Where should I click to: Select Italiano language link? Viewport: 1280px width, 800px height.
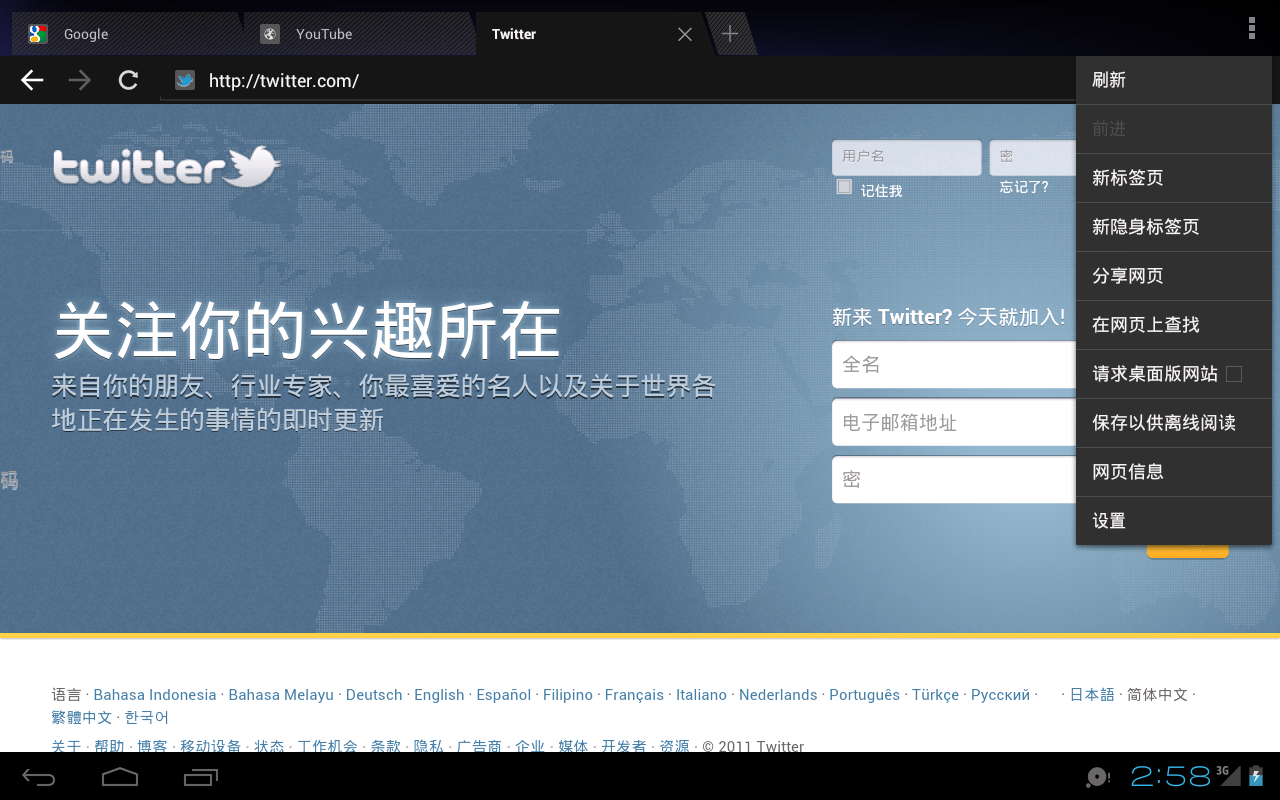click(x=701, y=695)
